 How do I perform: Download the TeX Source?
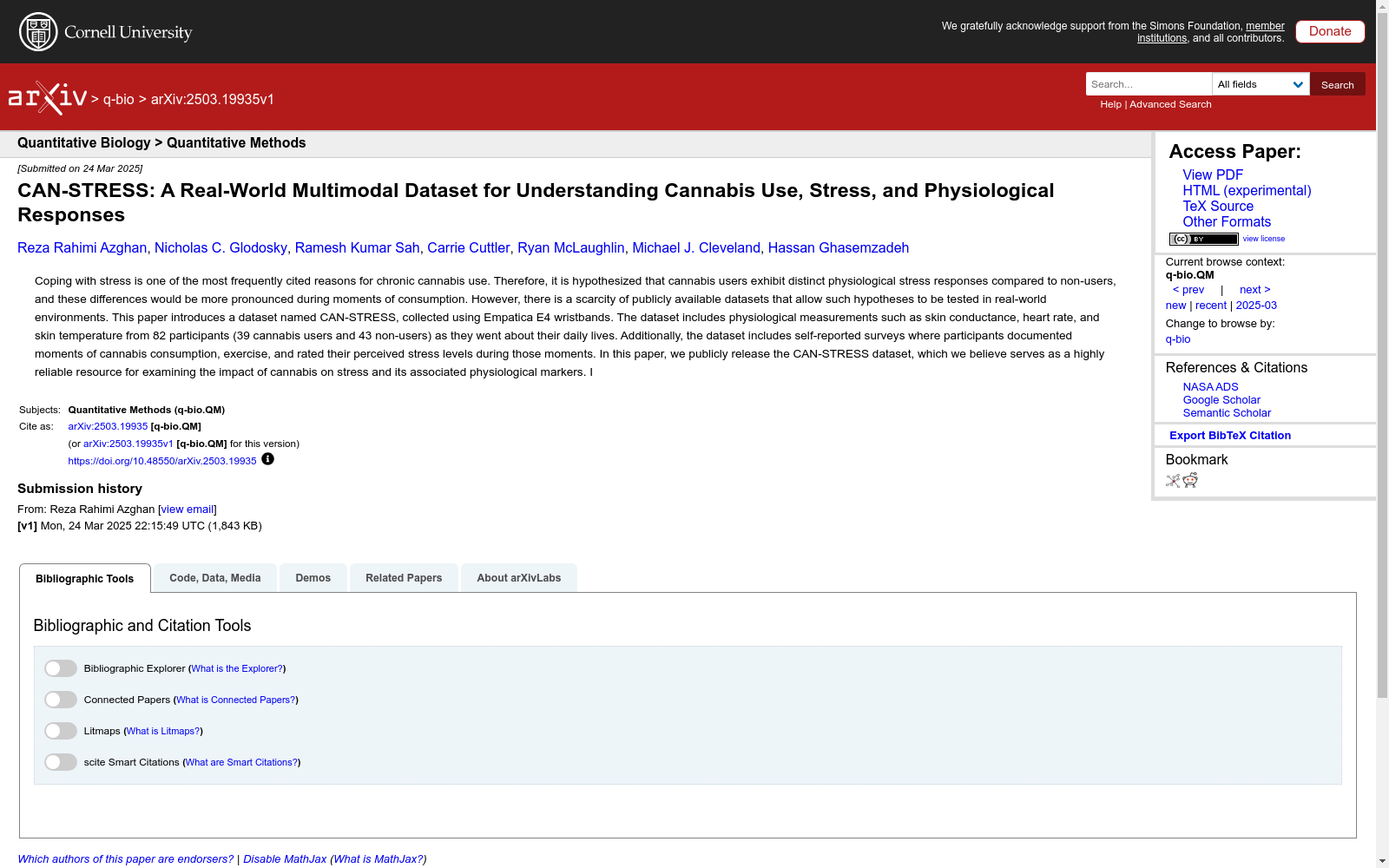click(1218, 207)
